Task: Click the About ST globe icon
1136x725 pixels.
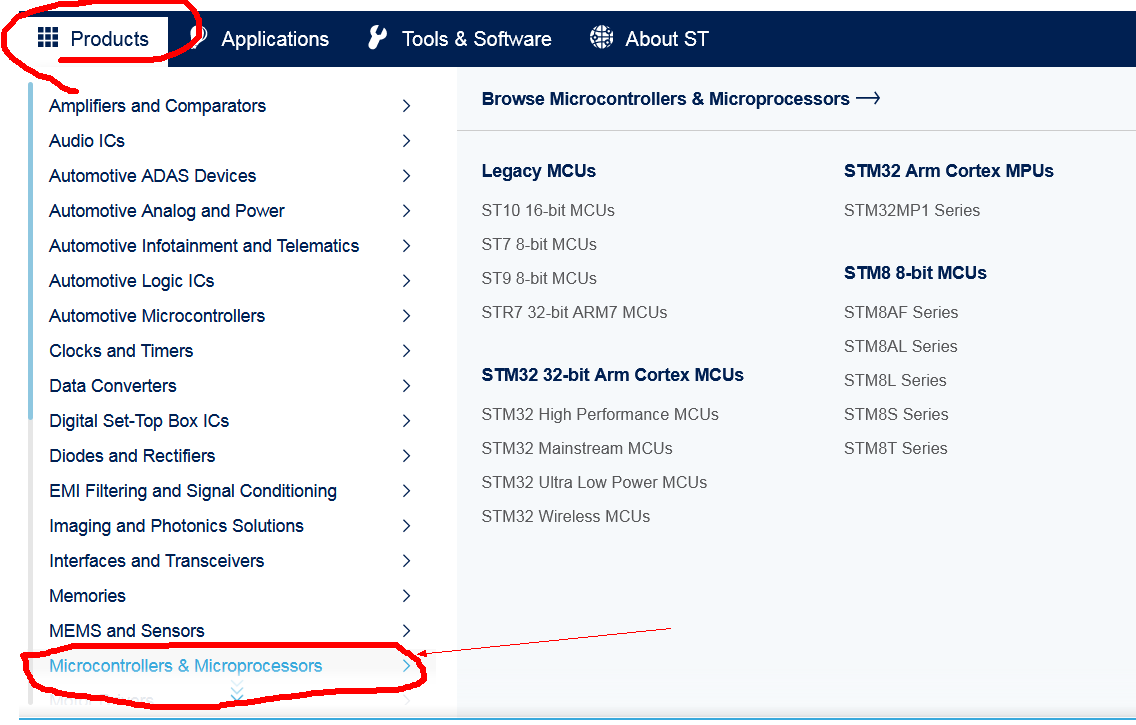Action: 601,37
